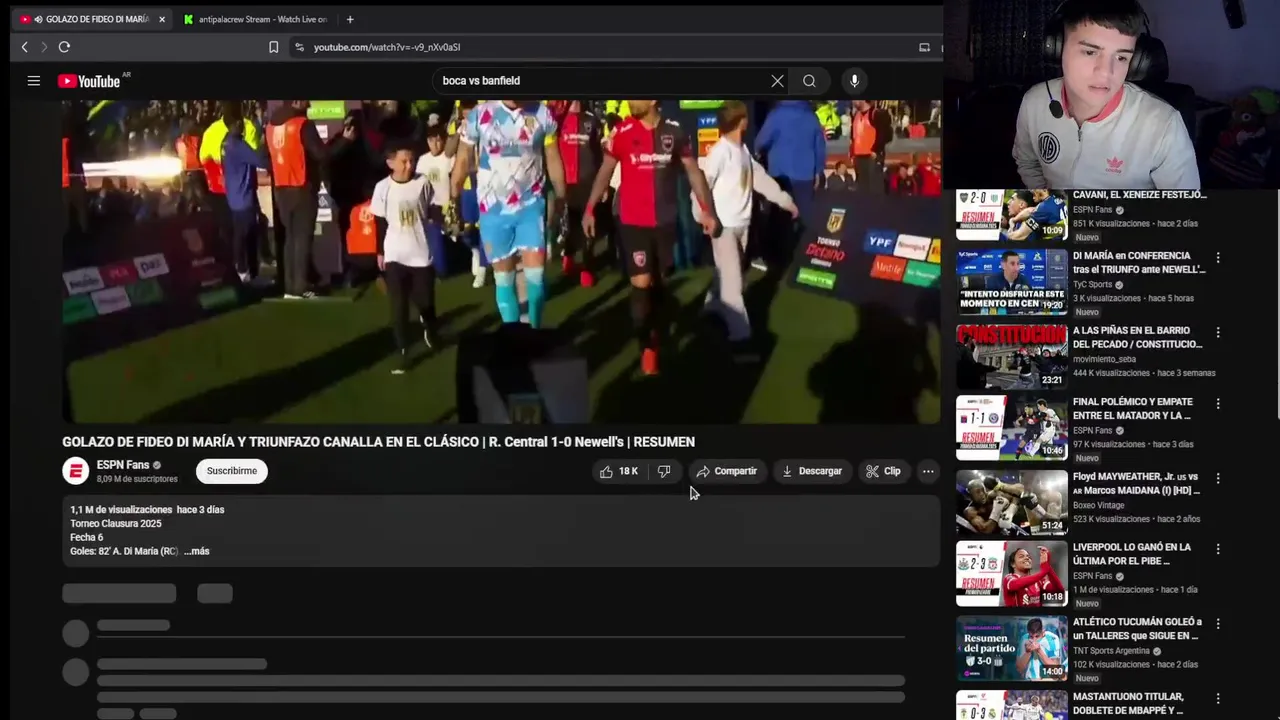Open the site settings icon beside the URL
This screenshot has width=1280, height=720.
(299, 47)
